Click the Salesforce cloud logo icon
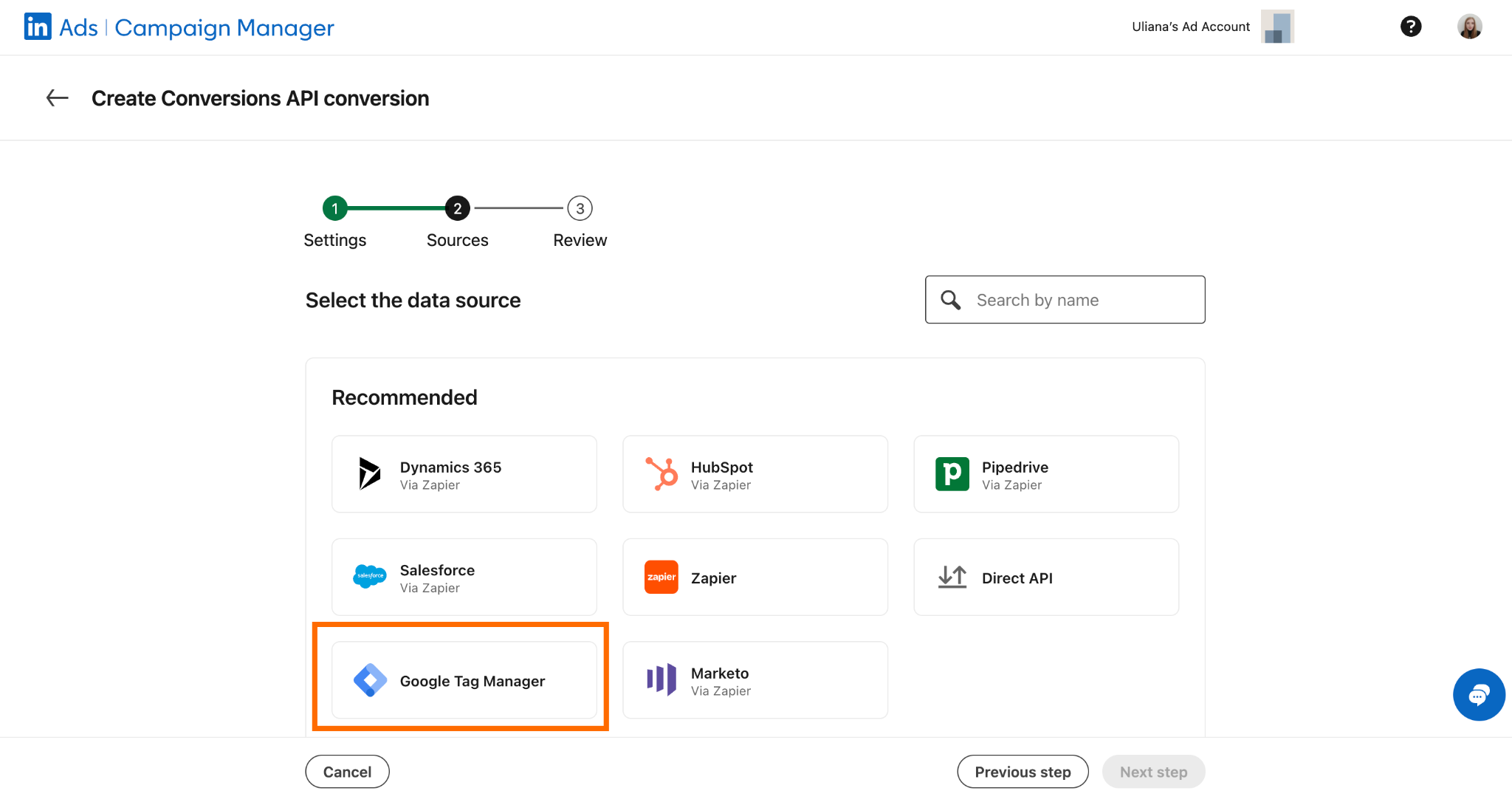 tap(370, 576)
